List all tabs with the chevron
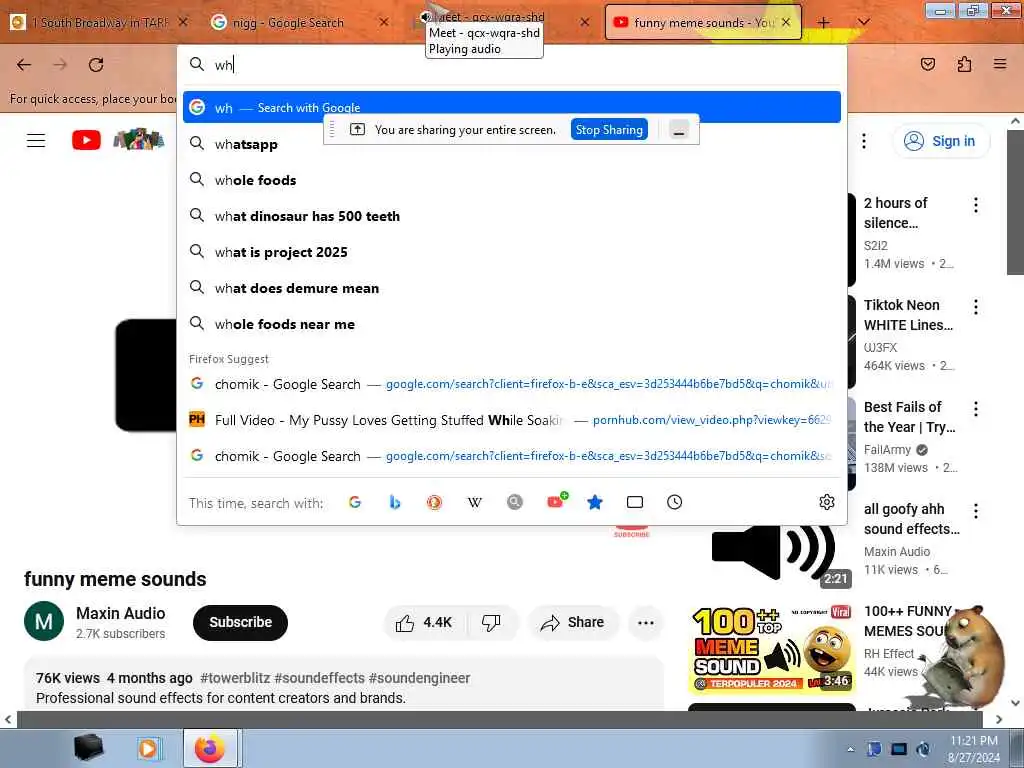Viewport: 1024px width, 768px height. (x=863, y=22)
